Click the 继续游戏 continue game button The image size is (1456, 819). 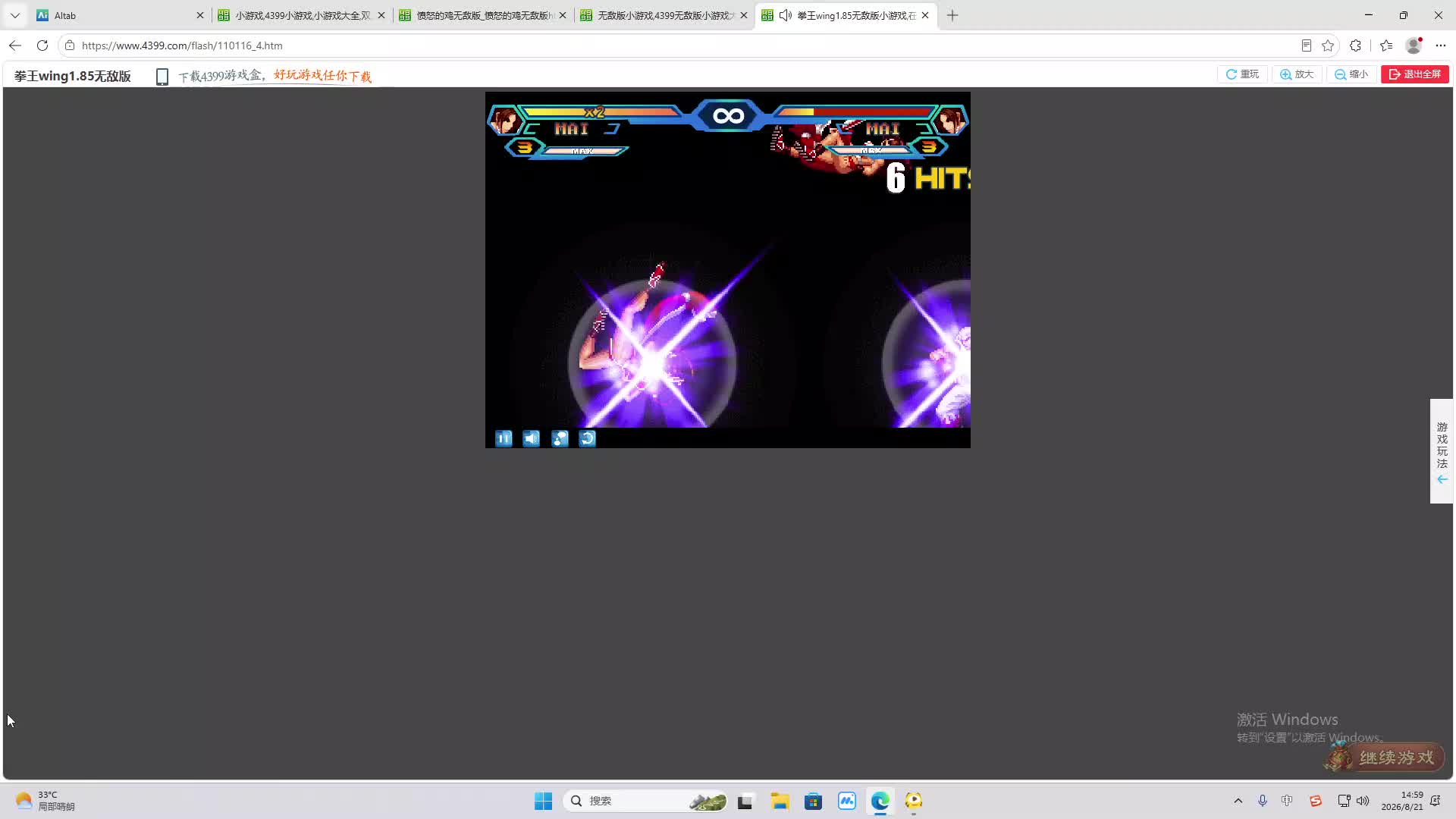click(x=1385, y=757)
